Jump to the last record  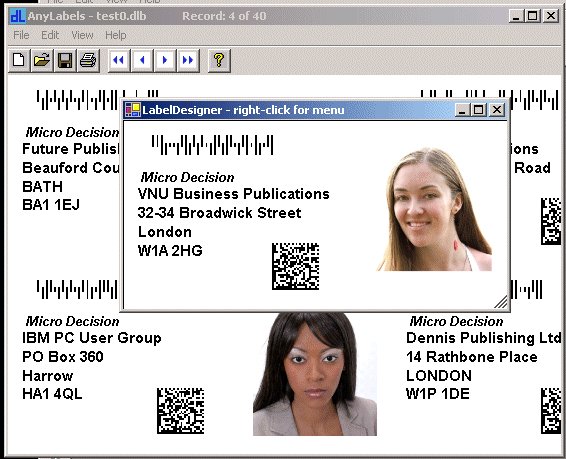click(x=188, y=60)
